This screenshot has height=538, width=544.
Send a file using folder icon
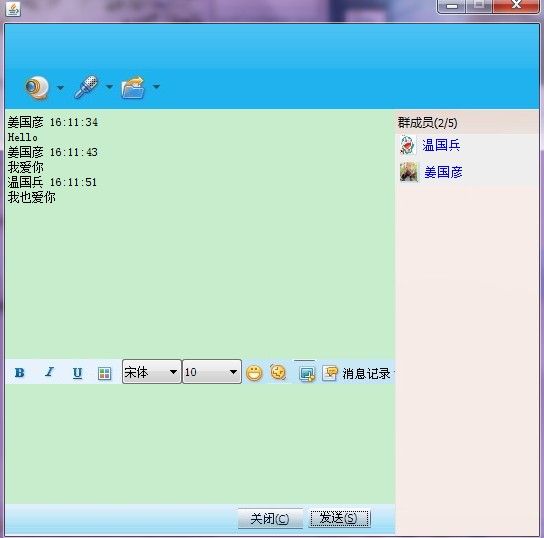[x=133, y=87]
